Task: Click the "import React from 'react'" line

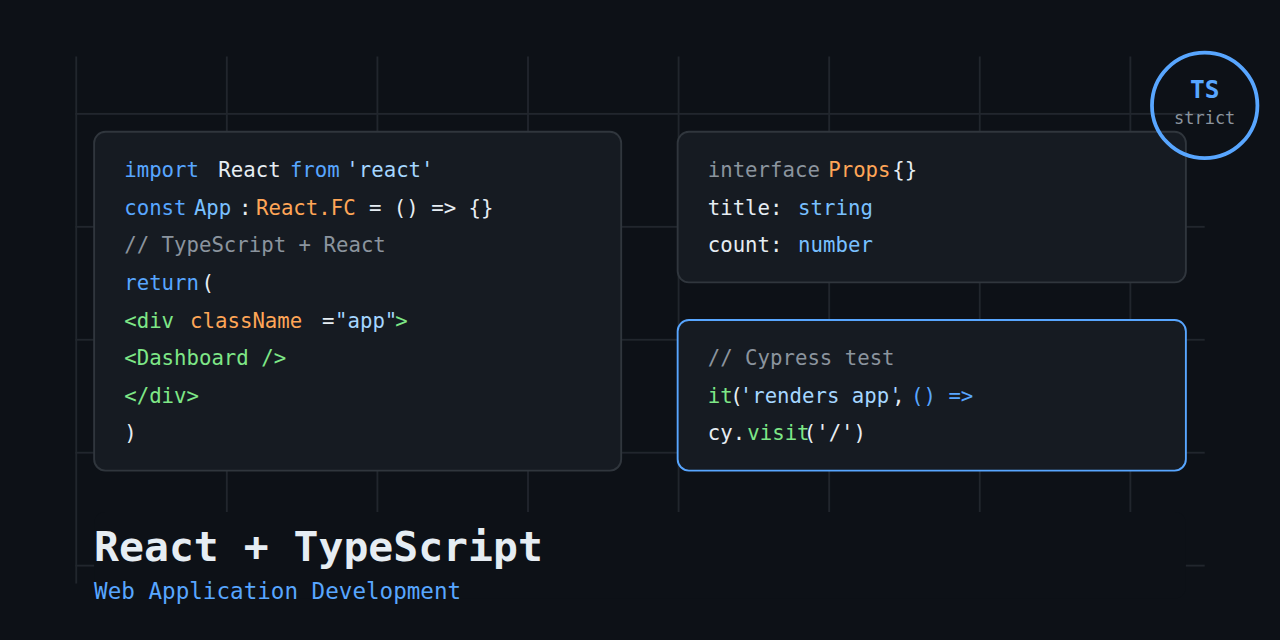Action: coord(278,170)
